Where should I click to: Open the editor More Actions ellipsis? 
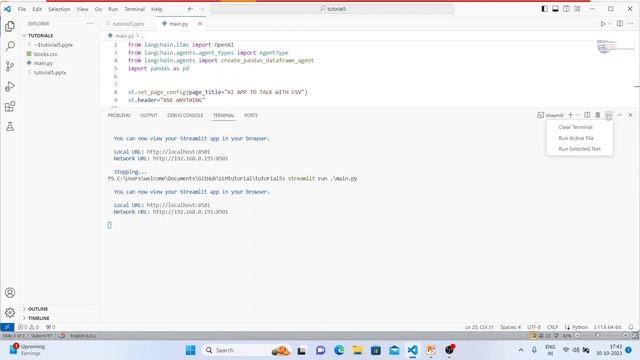tap(631, 24)
